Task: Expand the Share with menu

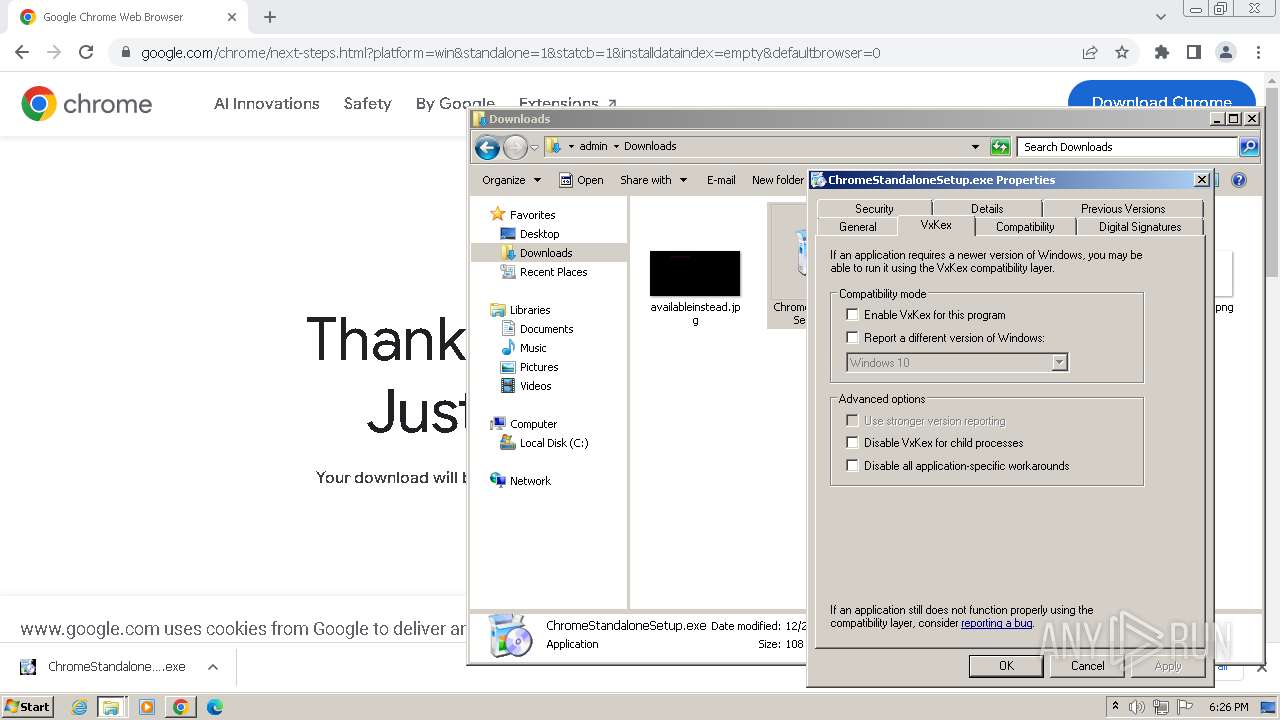Action: coord(653,180)
